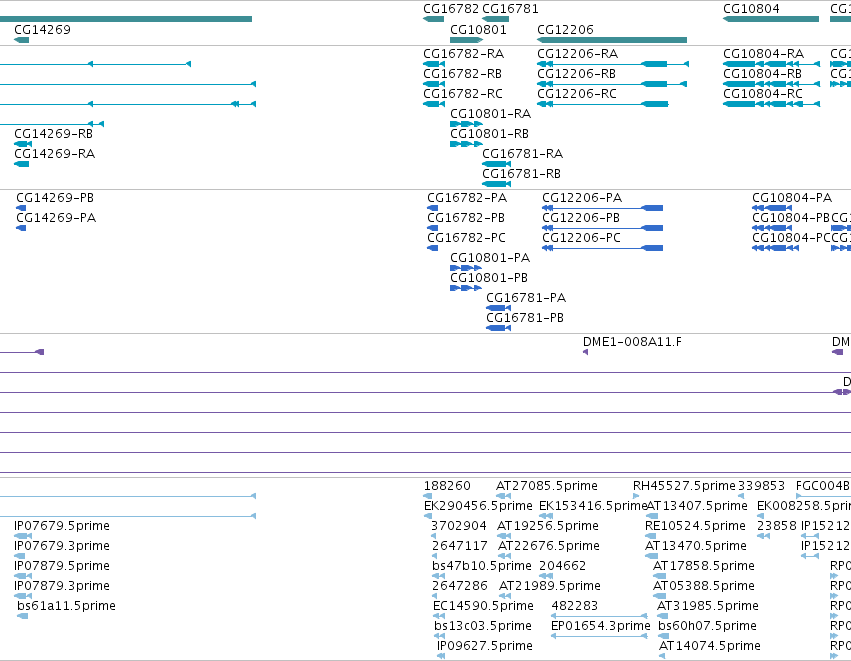
Task: Click the CG10804 gene label
Action: click(x=751, y=9)
